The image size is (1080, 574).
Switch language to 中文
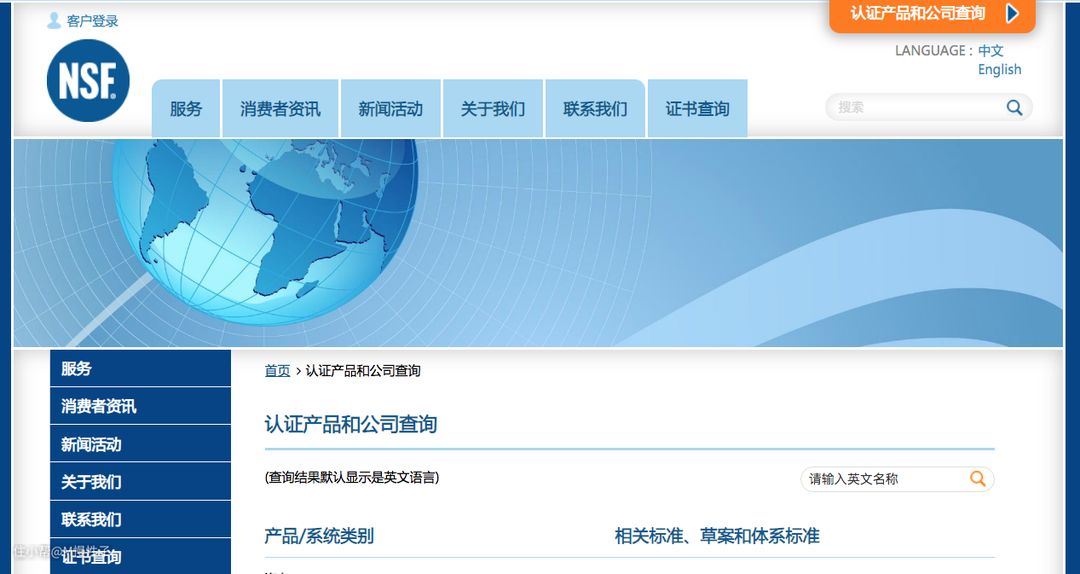coord(990,51)
